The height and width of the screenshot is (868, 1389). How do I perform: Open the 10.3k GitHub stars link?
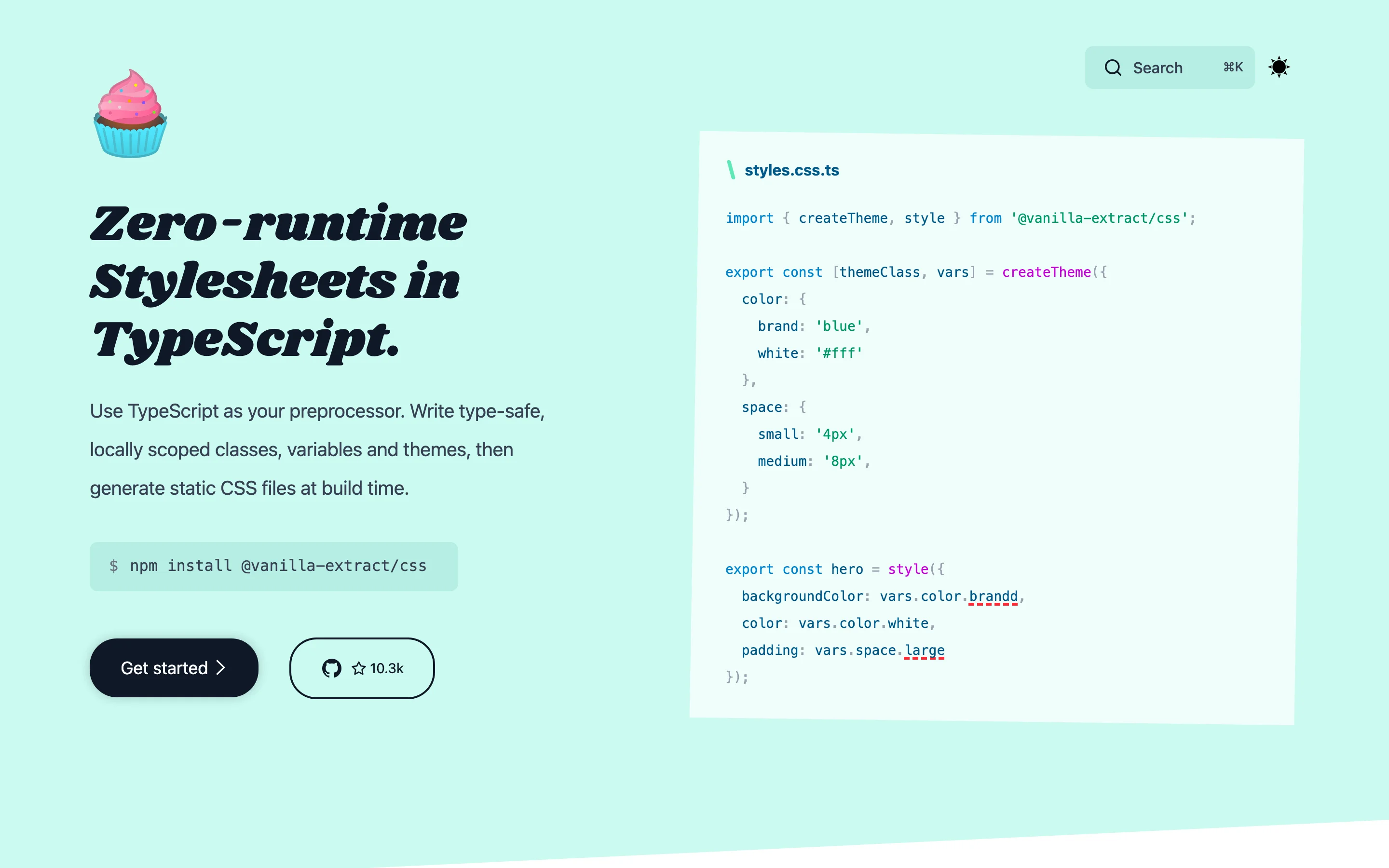[386, 668]
